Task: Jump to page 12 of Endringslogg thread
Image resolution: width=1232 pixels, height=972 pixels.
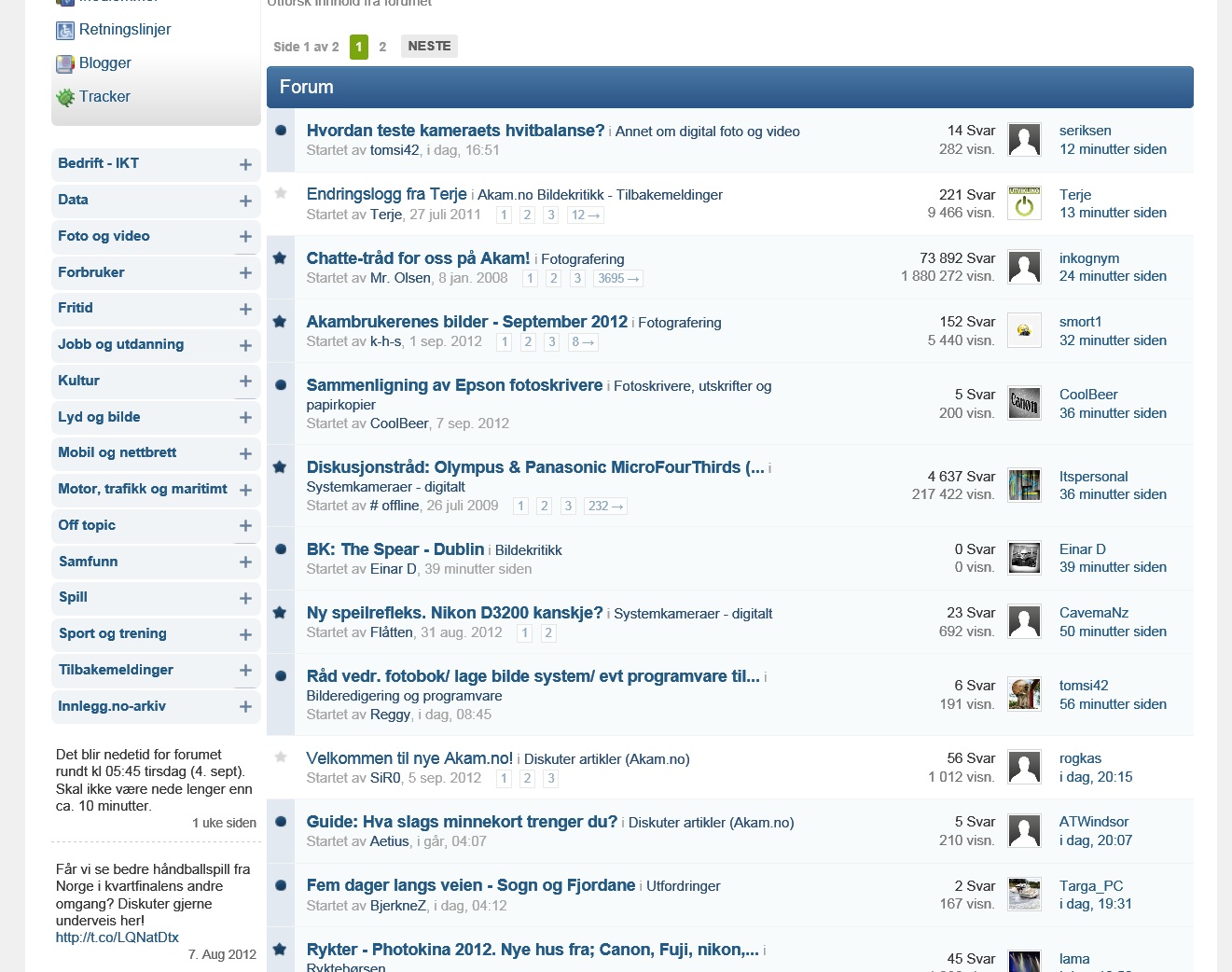Action: pyautogui.click(x=585, y=215)
